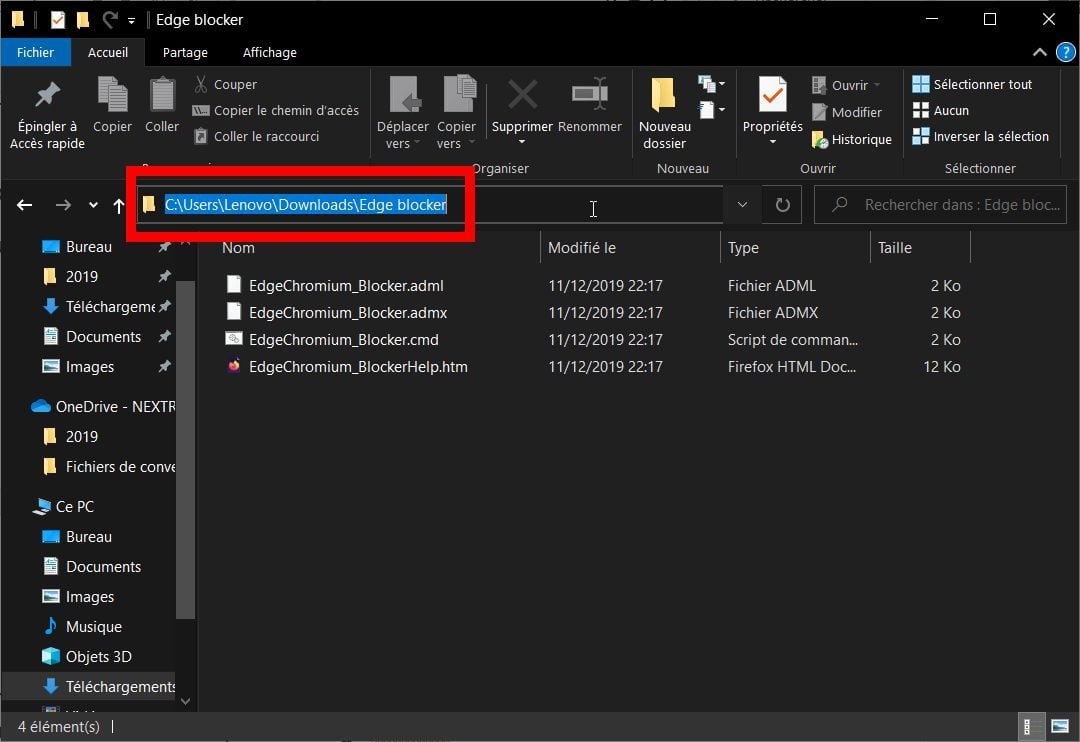Open the blue help question mark
Viewport: 1080px width, 742px height.
[1066, 52]
